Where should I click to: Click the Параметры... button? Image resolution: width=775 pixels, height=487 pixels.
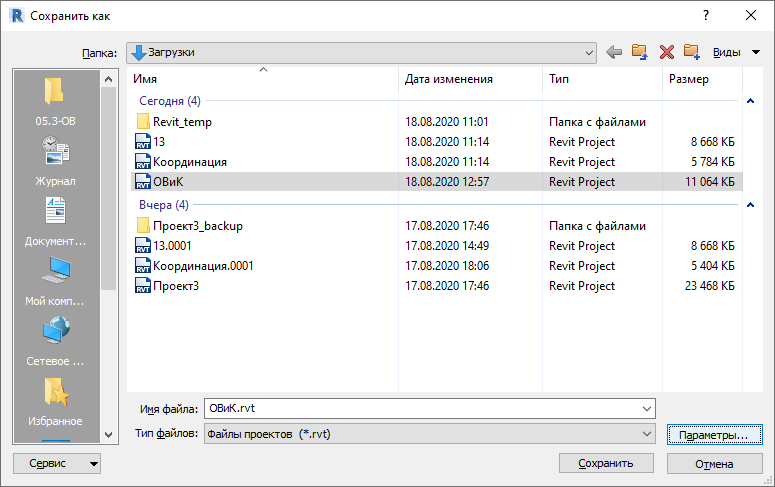pyautogui.click(x=714, y=435)
